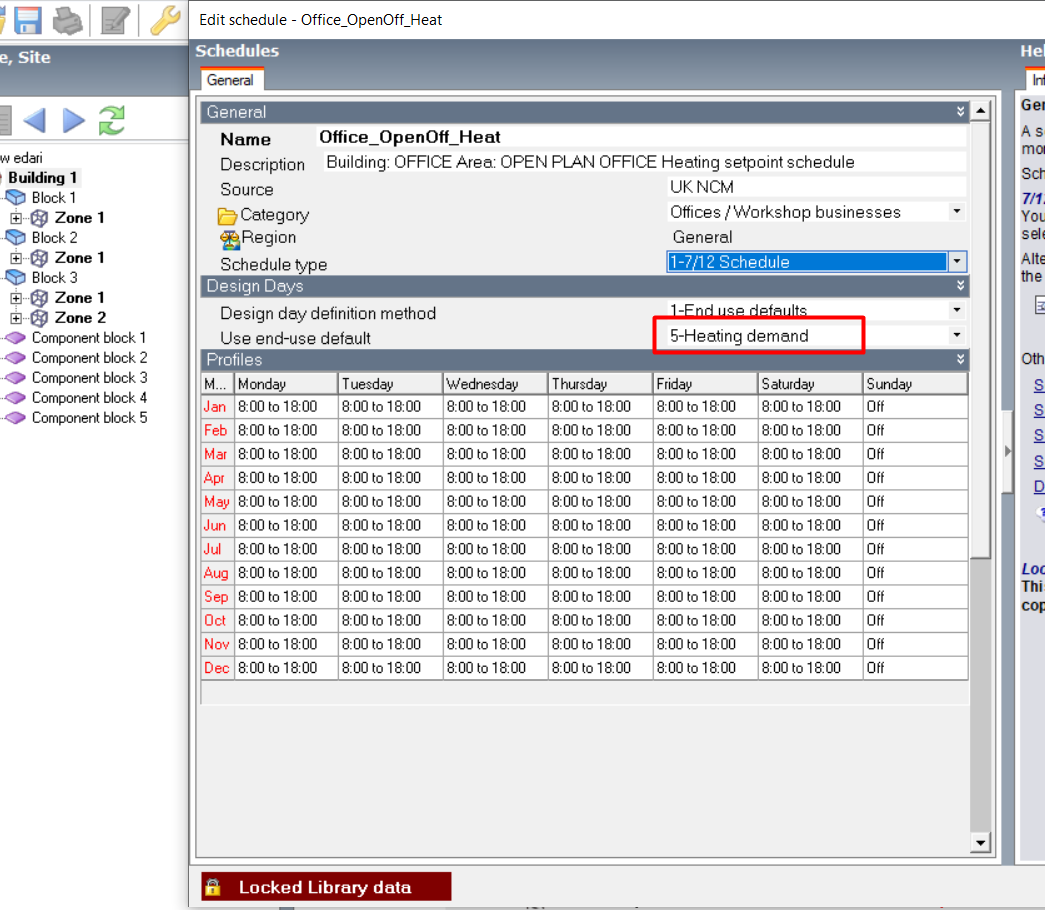Open the Design day definition method dropdown
1045x910 pixels.
point(957,310)
